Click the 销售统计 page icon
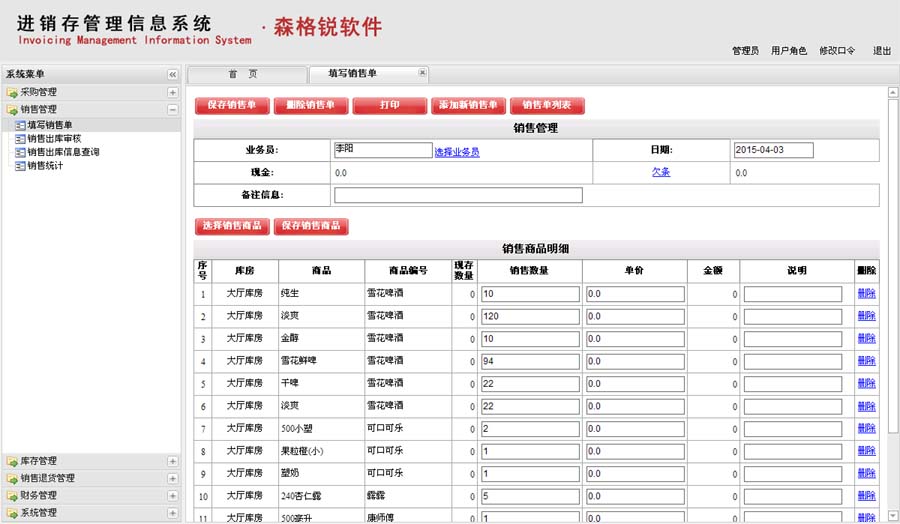Screen dimensions: 900x524 click(19, 166)
